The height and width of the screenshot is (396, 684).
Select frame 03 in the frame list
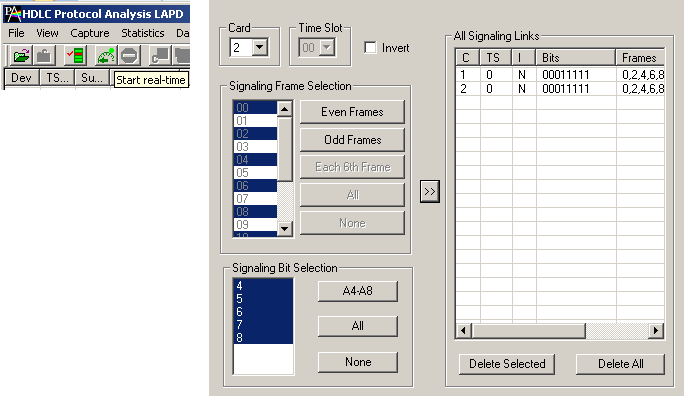255,147
